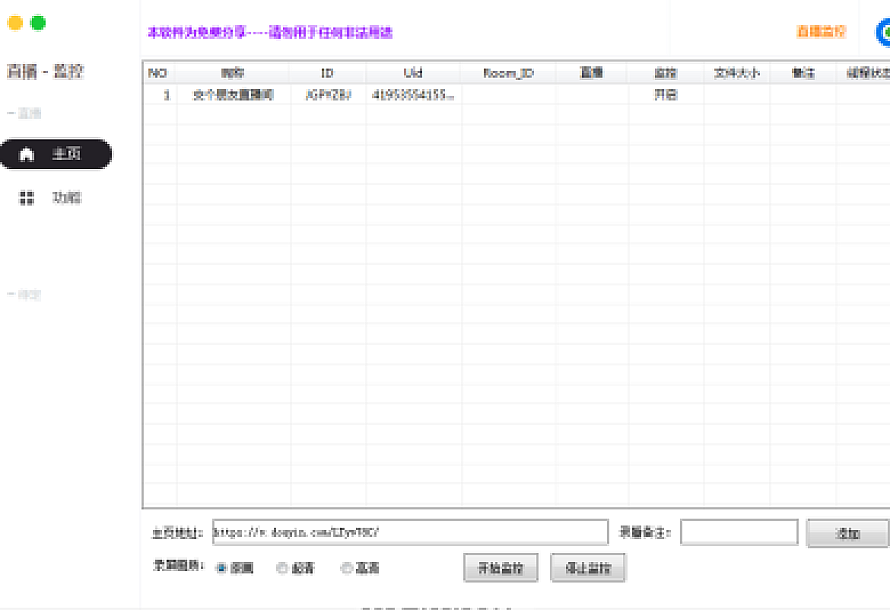
Task: Click the yellow window control dot
Action: [15, 22]
